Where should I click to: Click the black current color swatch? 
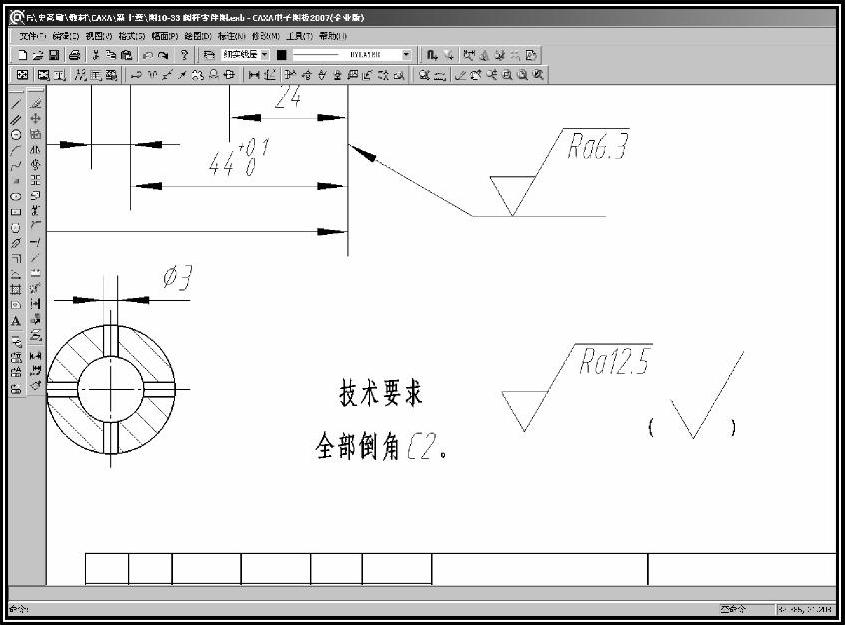click(x=281, y=55)
